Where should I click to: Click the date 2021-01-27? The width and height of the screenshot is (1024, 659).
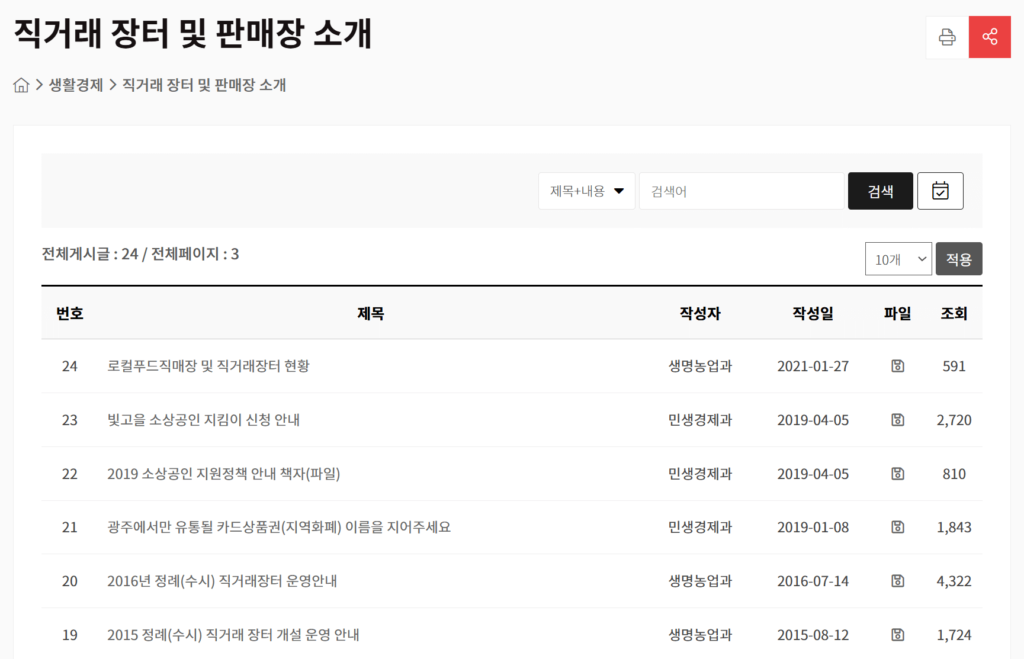pos(813,366)
